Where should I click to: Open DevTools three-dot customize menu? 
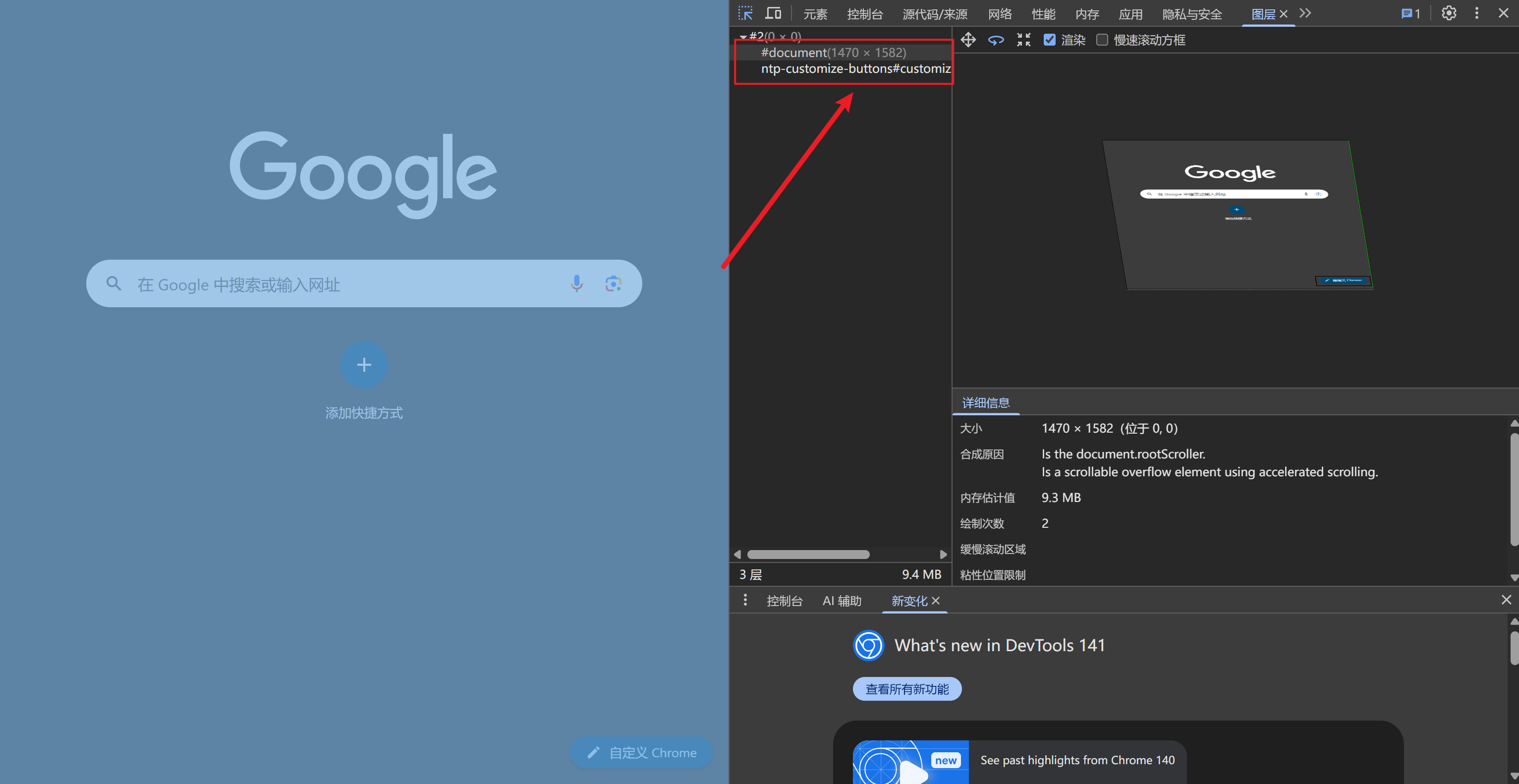(1476, 13)
